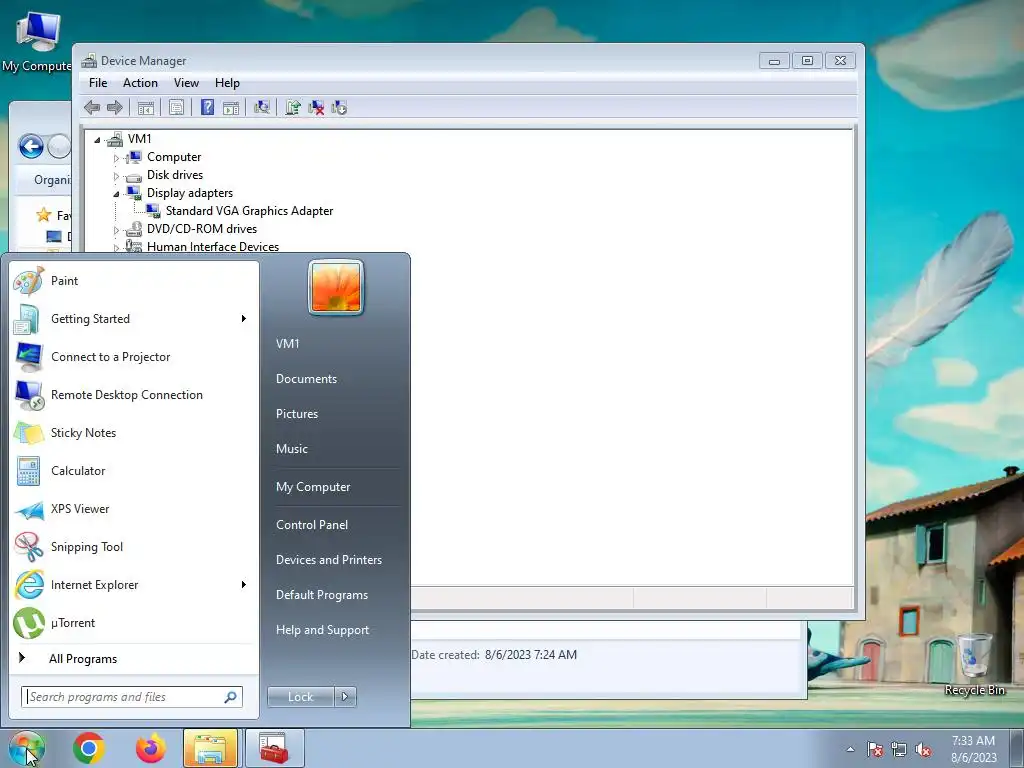Show hidden tray icons arrow

click(x=850, y=750)
